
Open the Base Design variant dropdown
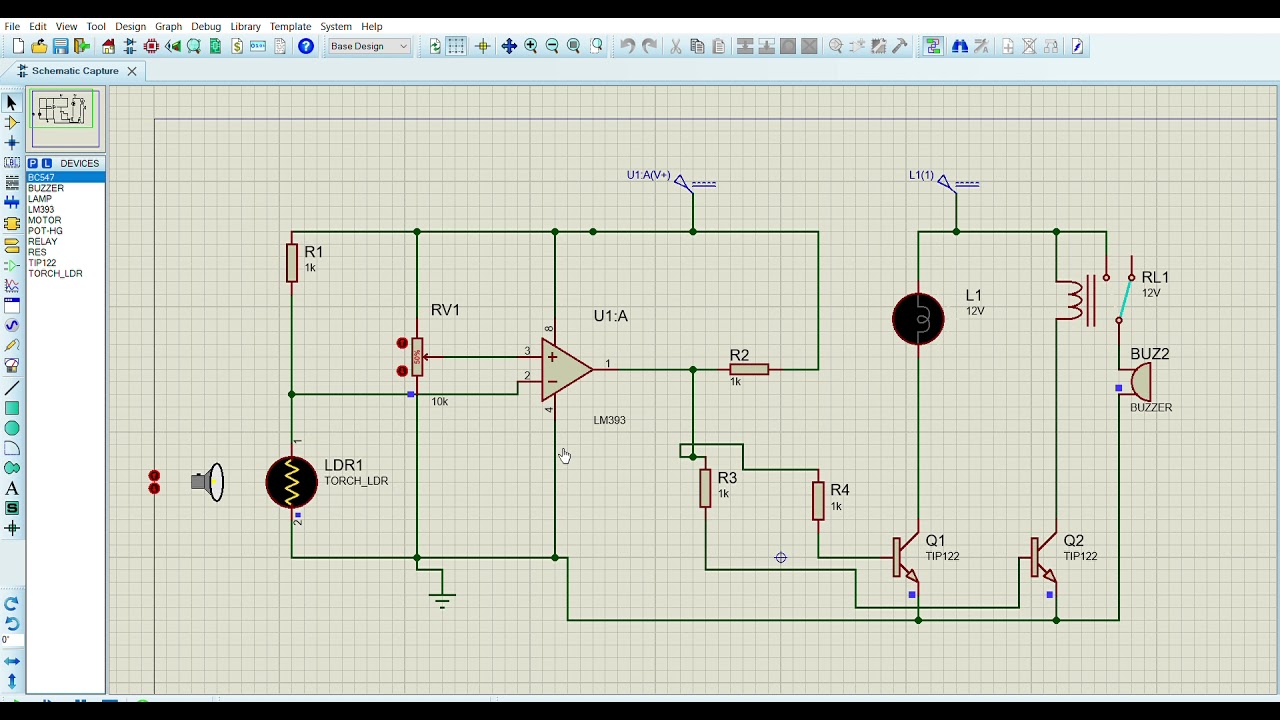369,46
